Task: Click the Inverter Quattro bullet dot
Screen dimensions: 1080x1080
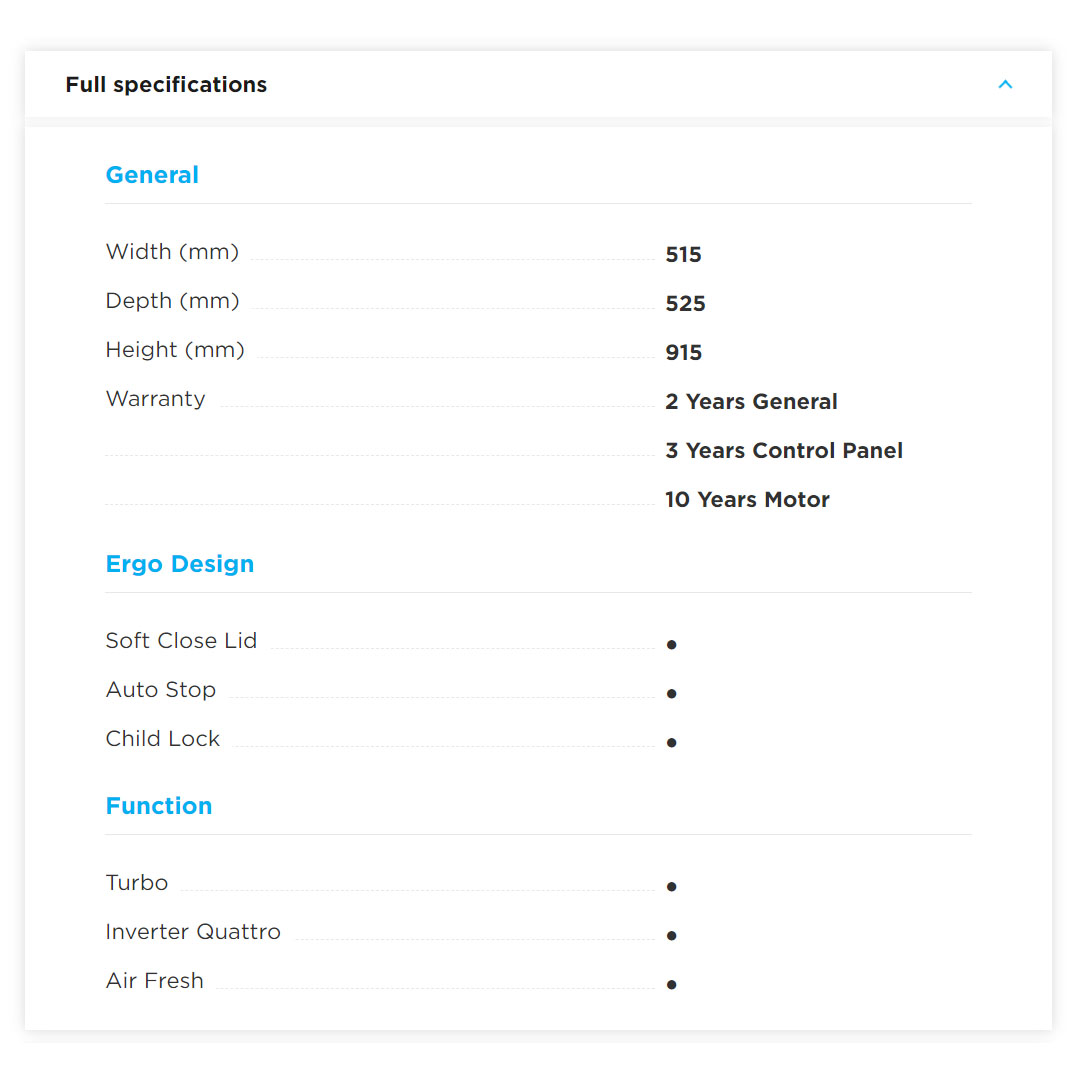Action: [672, 936]
